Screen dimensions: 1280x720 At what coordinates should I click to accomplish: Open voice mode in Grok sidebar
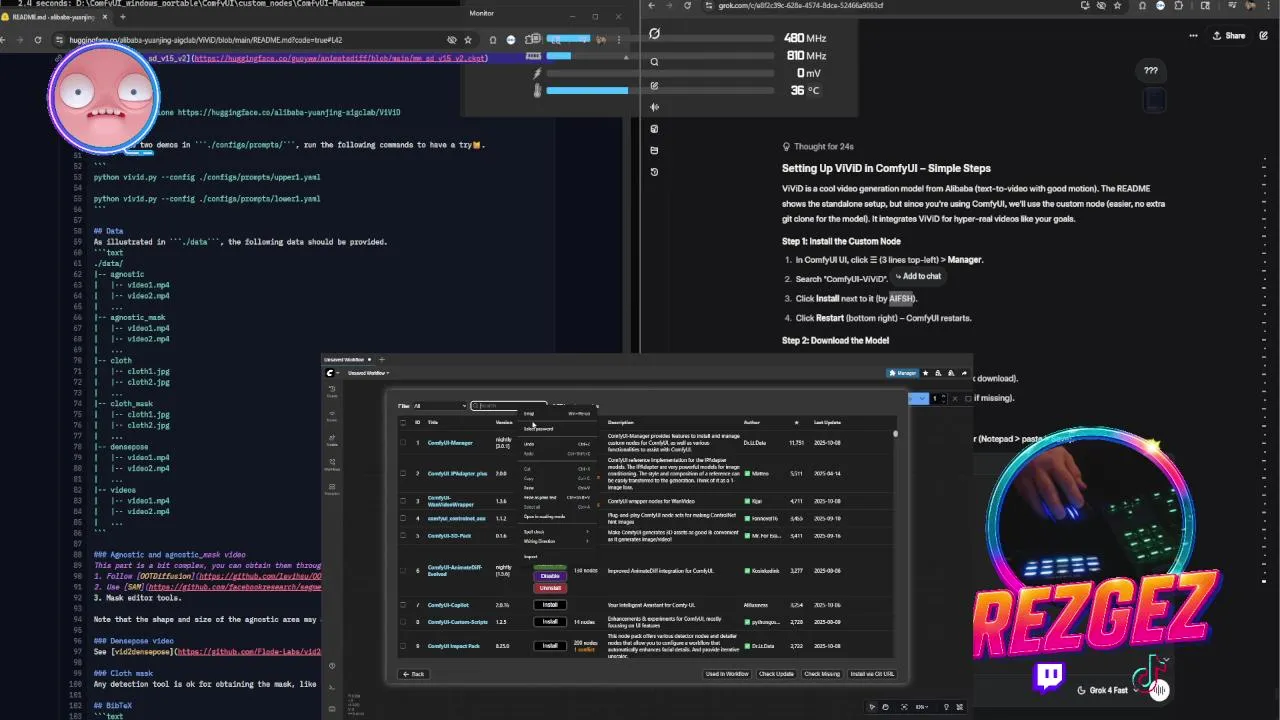coord(654,107)
